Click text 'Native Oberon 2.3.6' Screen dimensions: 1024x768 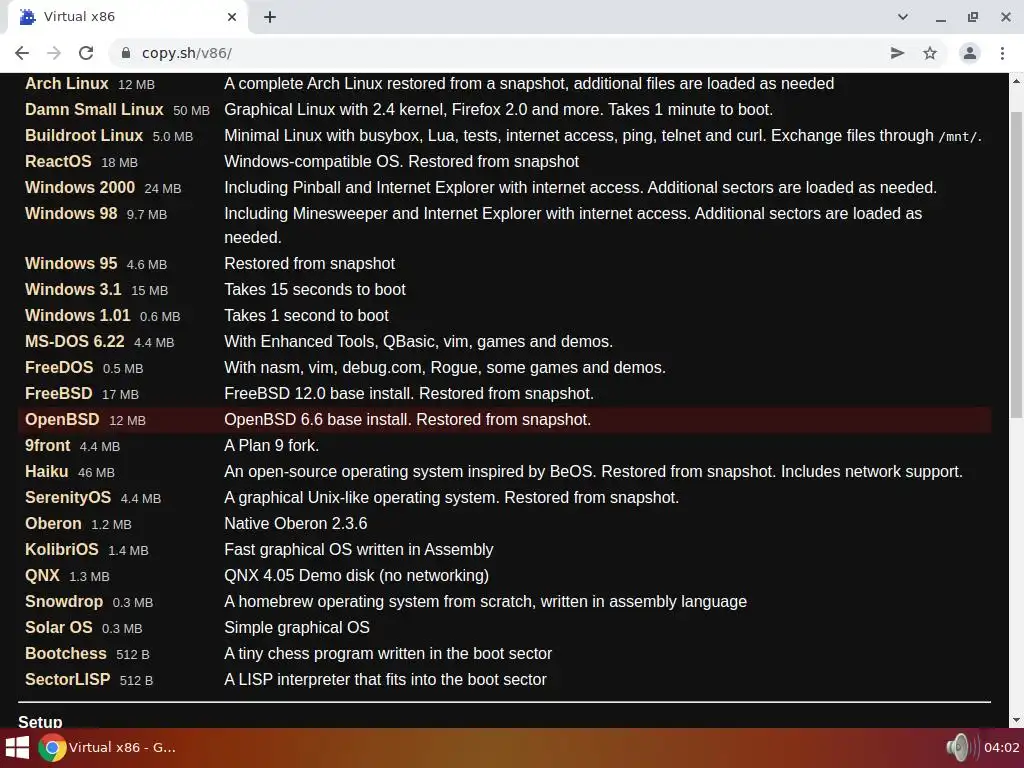click(296, 524)
